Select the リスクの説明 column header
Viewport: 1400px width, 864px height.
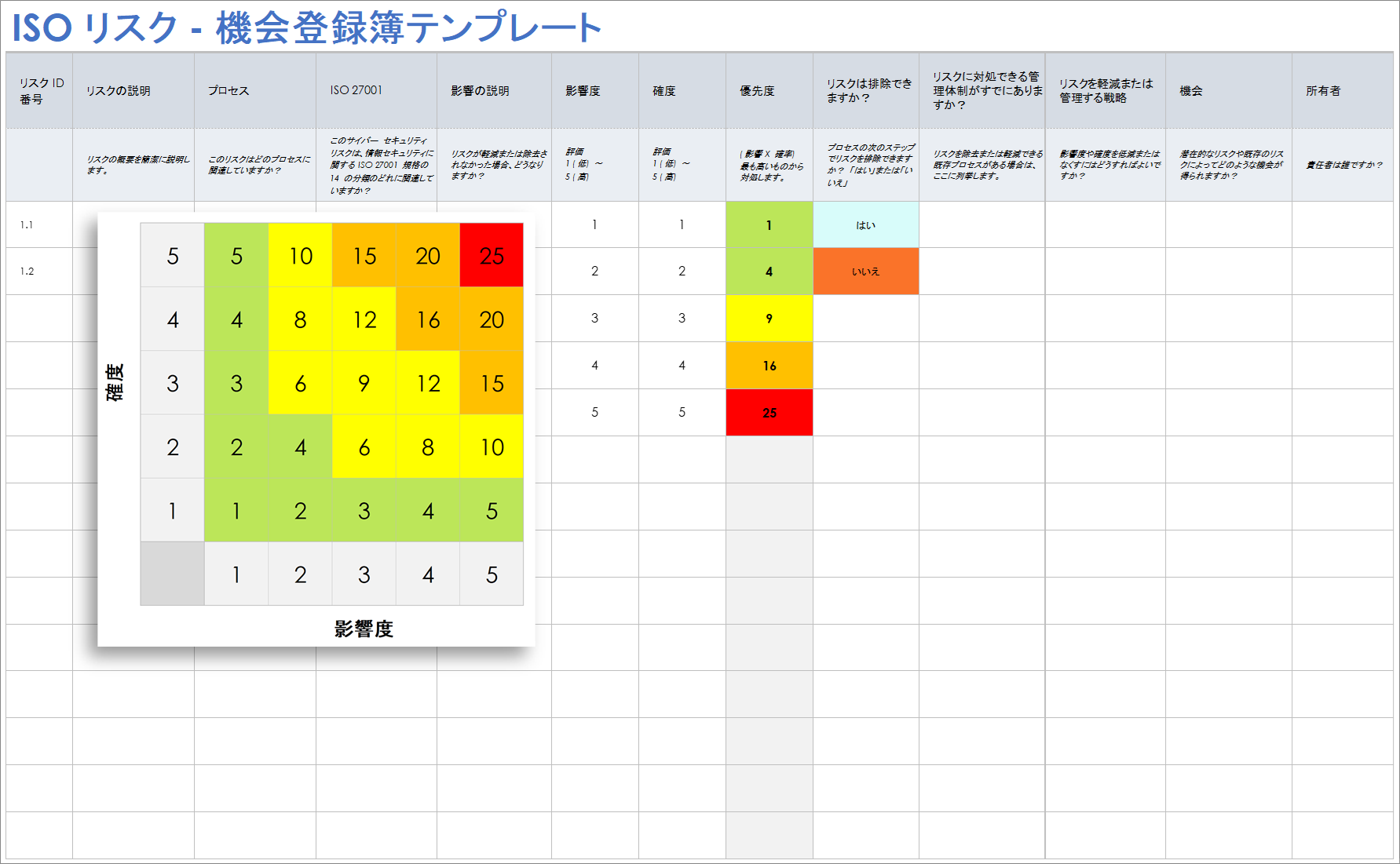point(133,90)
